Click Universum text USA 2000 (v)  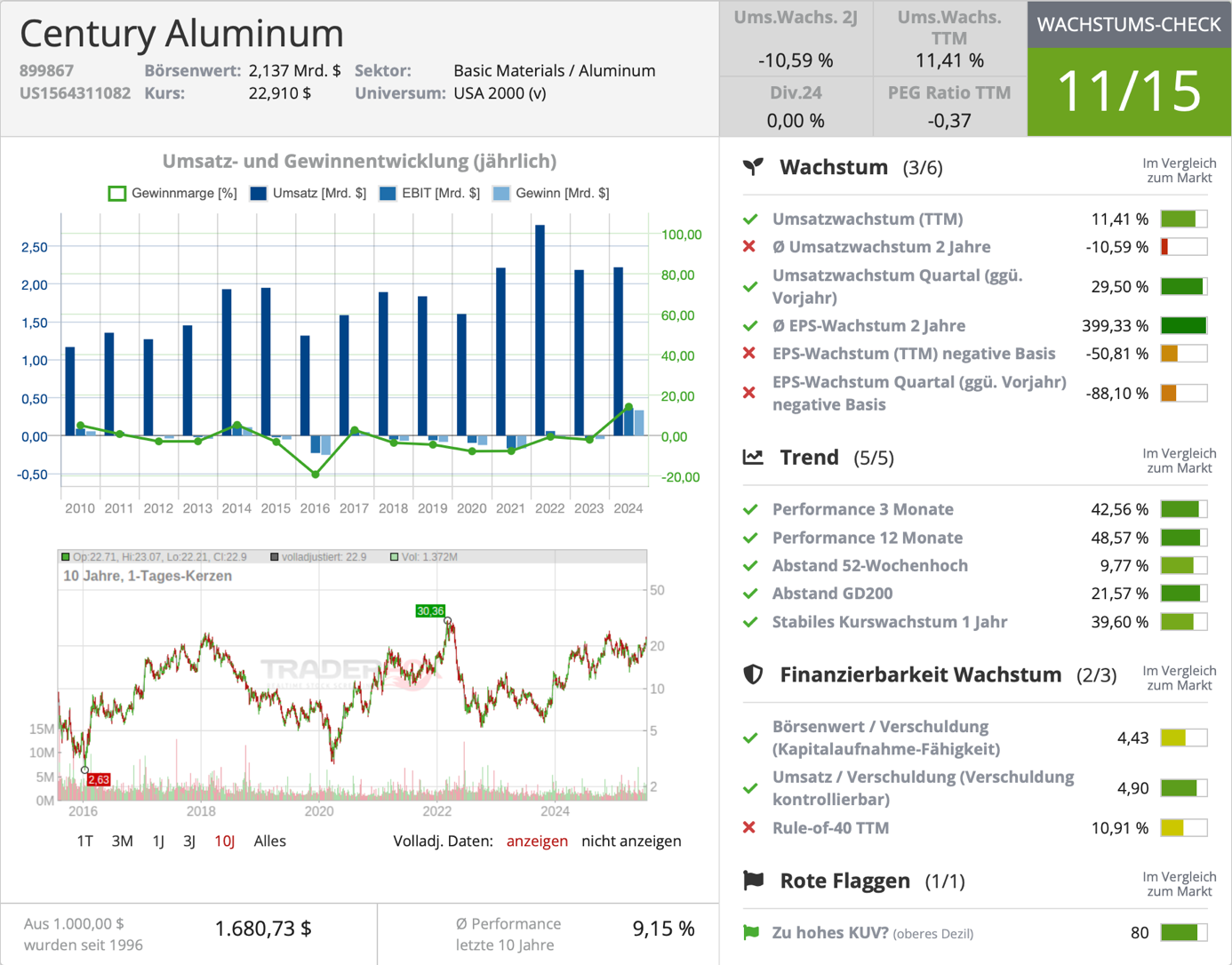(500, 93)
